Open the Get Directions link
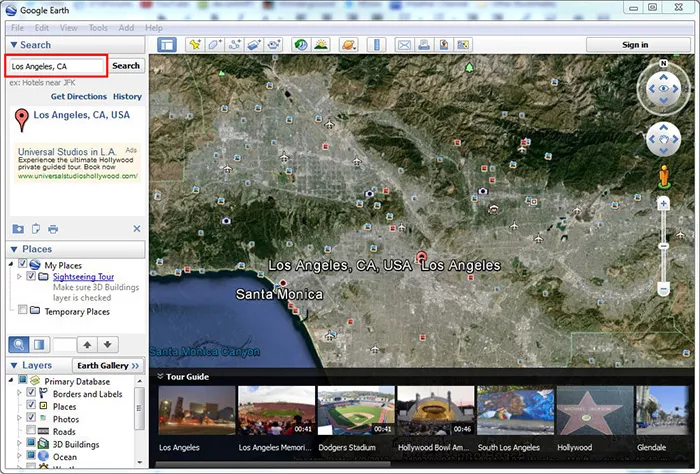The image size is (700, 474). click(x=79, y=96)
